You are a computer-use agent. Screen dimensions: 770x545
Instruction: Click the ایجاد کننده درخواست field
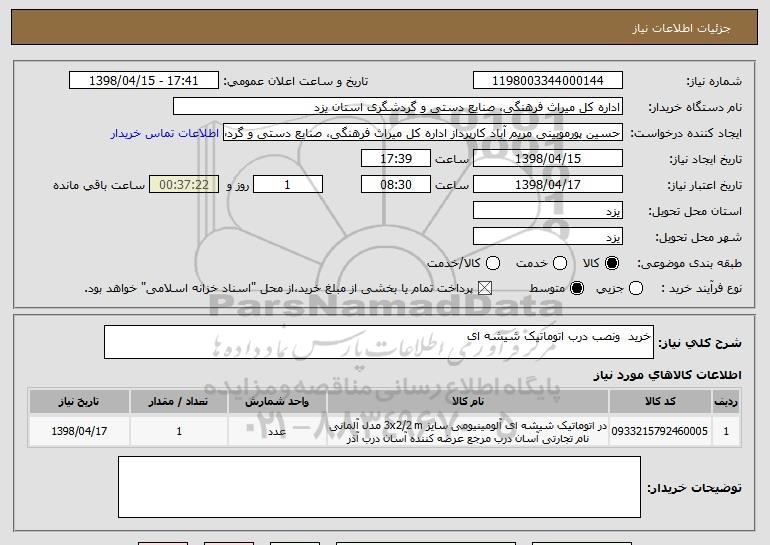point(423,133)
